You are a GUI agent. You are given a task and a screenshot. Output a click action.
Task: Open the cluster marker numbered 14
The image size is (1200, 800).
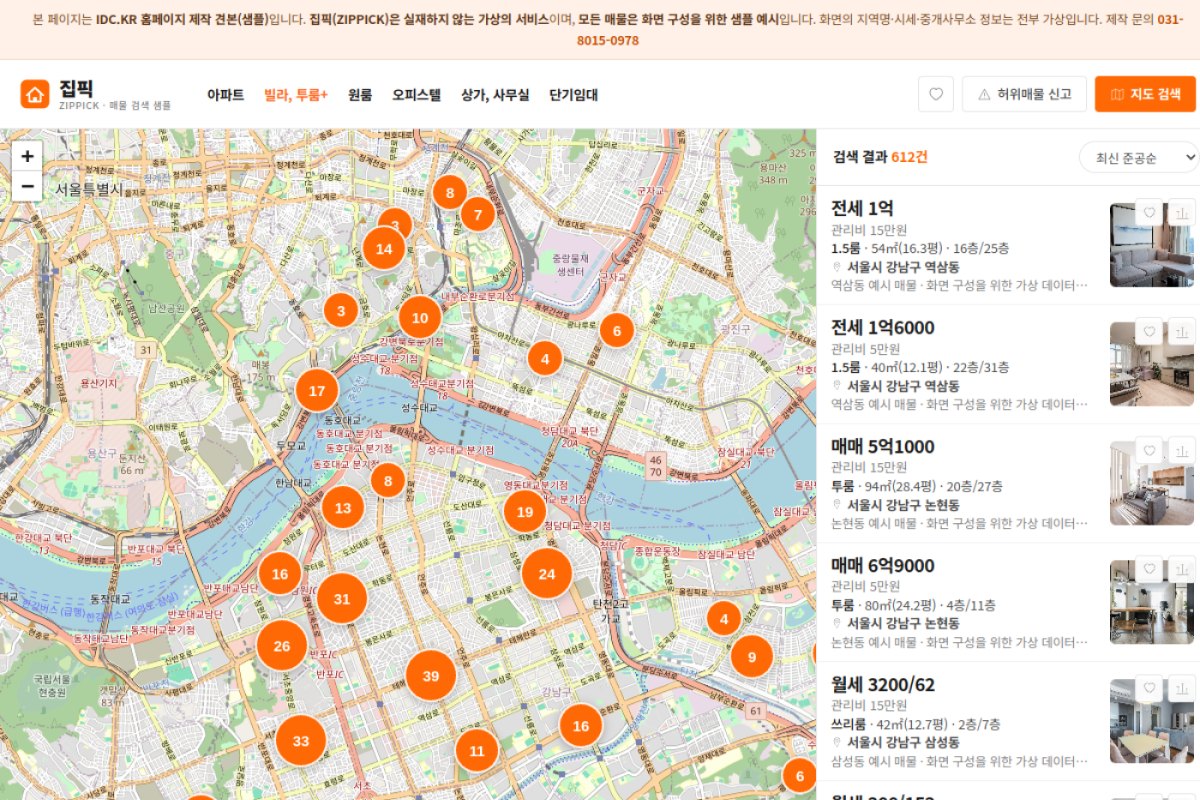(384, 249)
